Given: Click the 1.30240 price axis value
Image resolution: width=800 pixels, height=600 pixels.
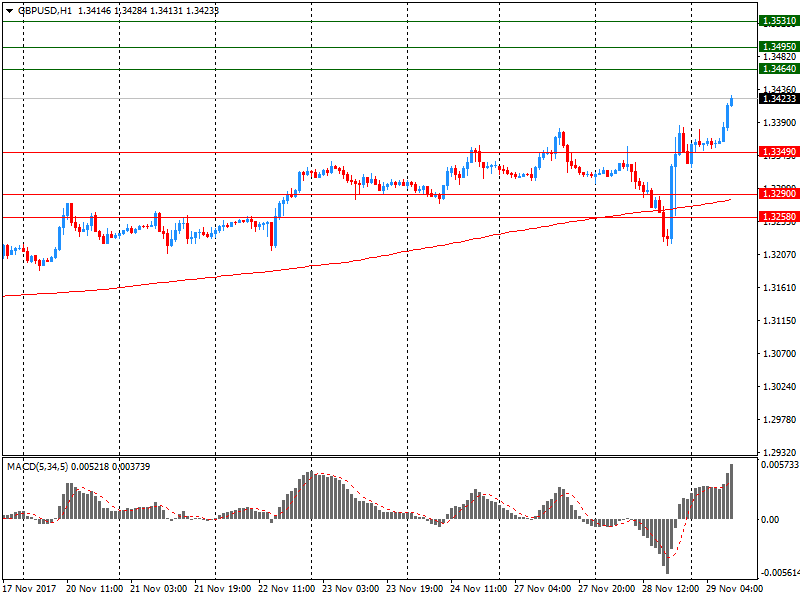Looking at the screenshot, I should click(779, 387).
